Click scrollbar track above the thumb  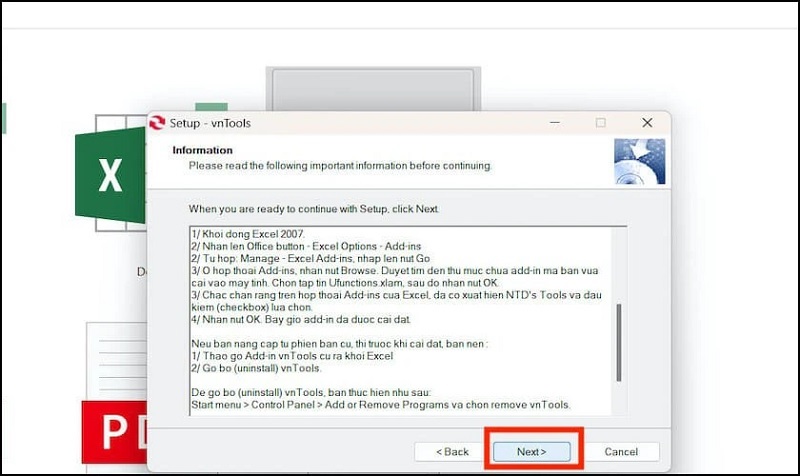(619, 265)
